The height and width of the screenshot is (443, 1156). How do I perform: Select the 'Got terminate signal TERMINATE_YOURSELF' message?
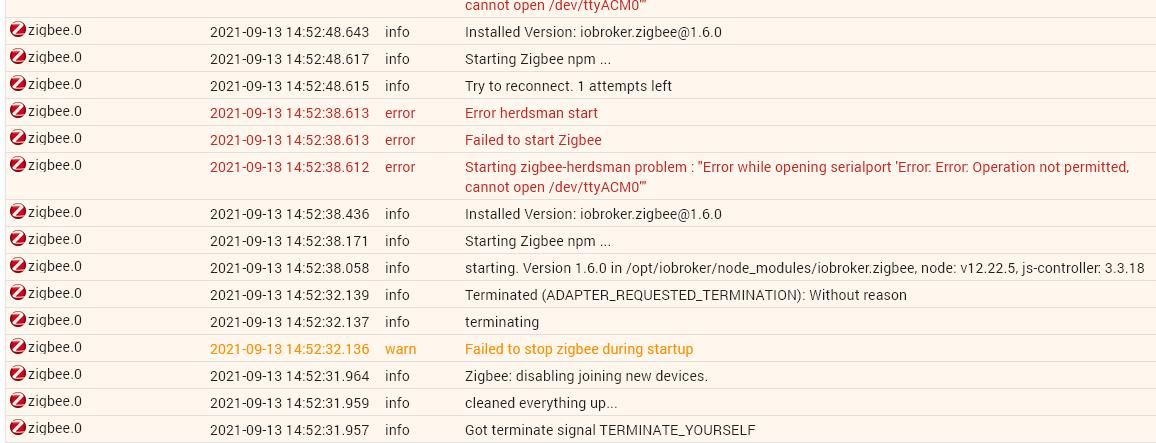point(610,430)
